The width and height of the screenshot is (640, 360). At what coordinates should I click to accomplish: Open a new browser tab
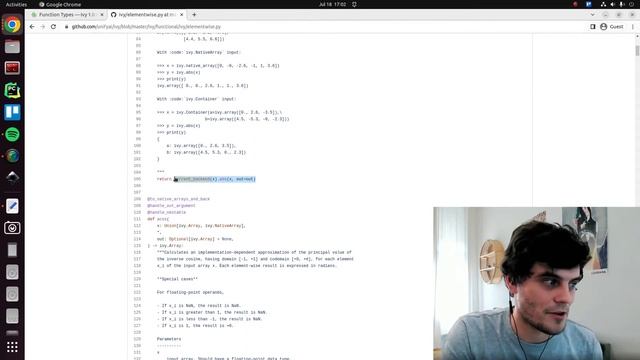click(x=194, y=15)
